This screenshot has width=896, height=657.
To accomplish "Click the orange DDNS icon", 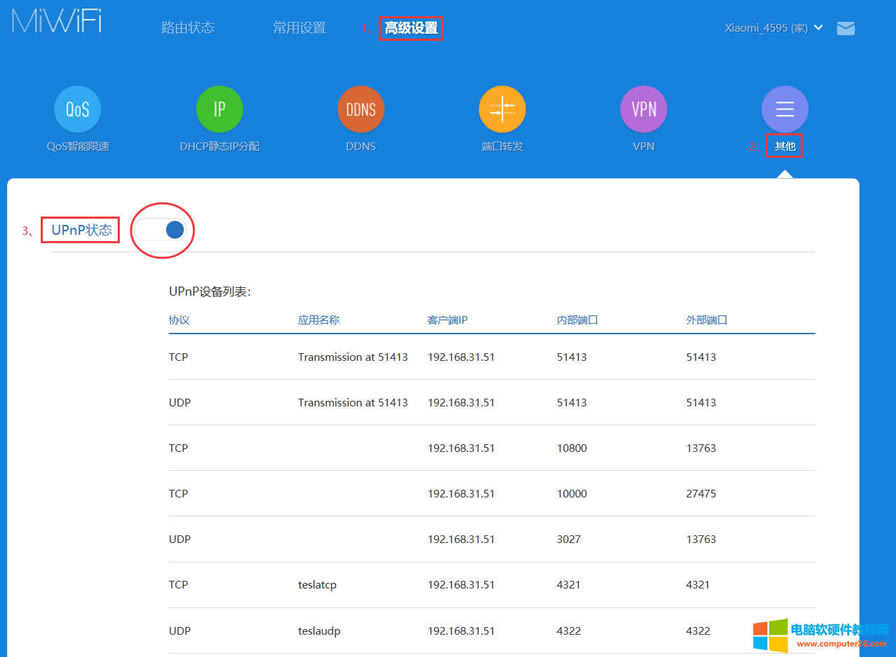I will (x=360, y=109).
